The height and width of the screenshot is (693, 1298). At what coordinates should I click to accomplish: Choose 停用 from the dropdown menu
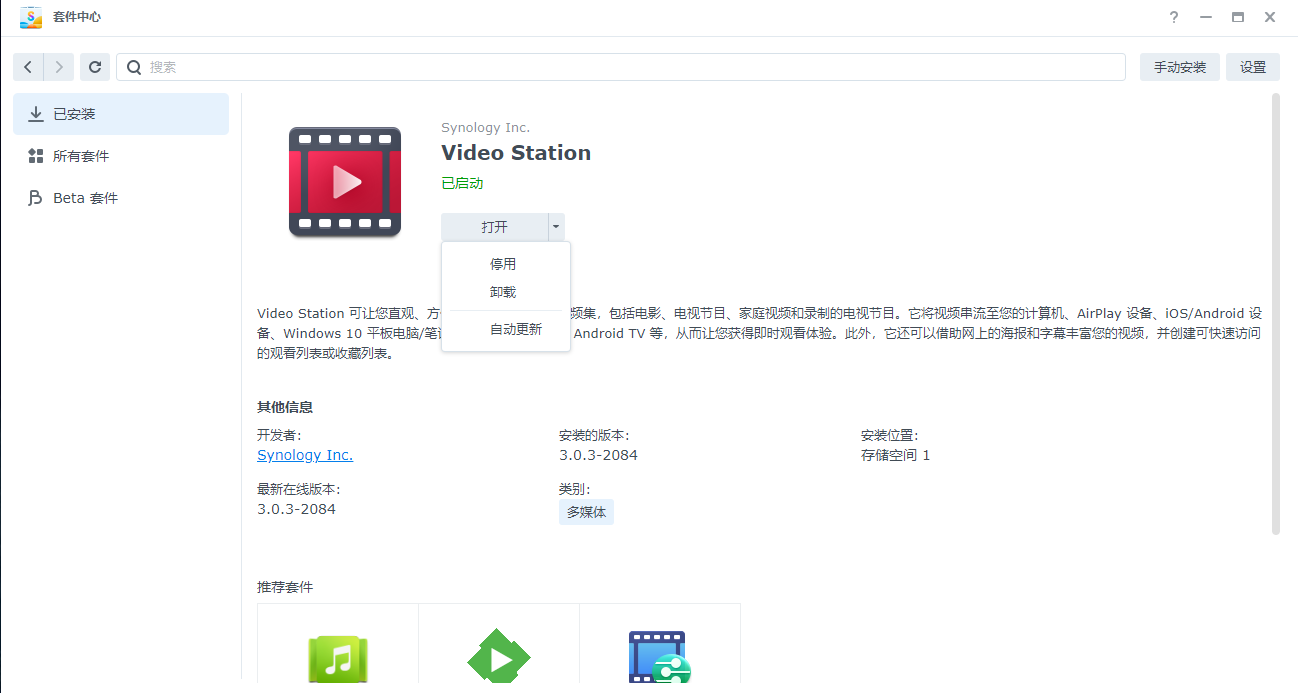[505, 264]
